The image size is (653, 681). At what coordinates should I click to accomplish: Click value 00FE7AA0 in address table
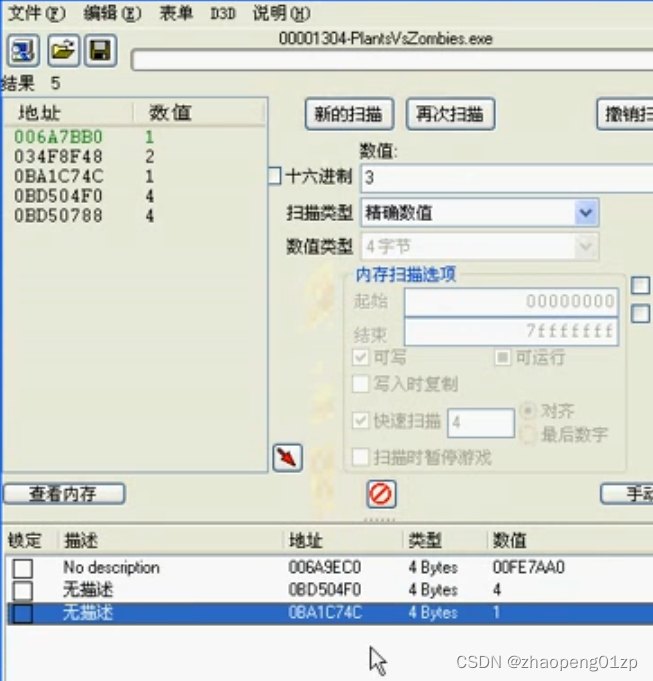(528, 568)
